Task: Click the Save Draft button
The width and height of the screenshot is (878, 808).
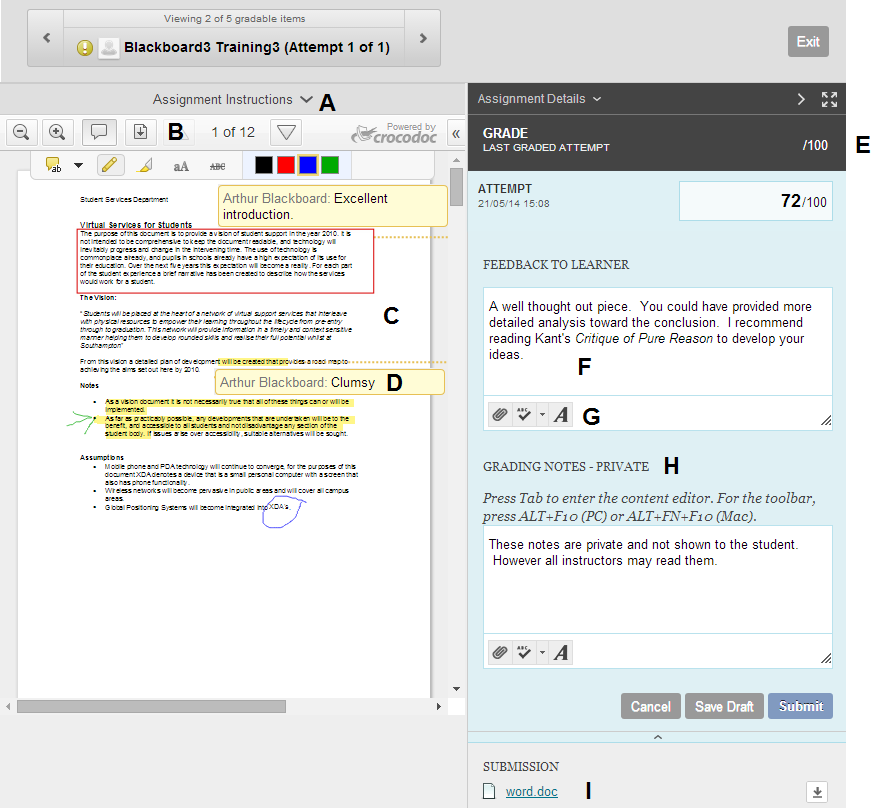Action: (724, 706)
